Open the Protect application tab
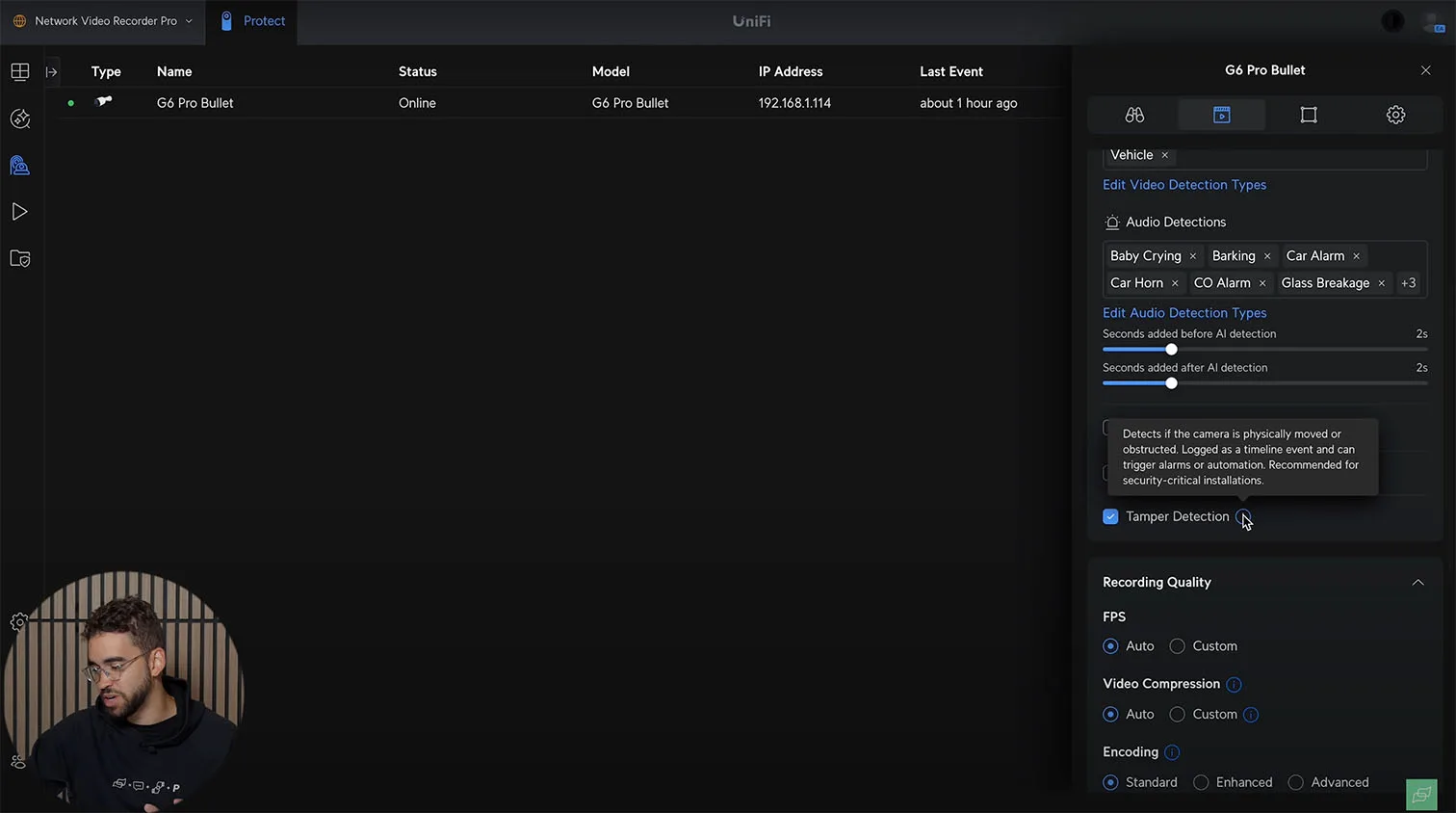 [x=252, y=21]
